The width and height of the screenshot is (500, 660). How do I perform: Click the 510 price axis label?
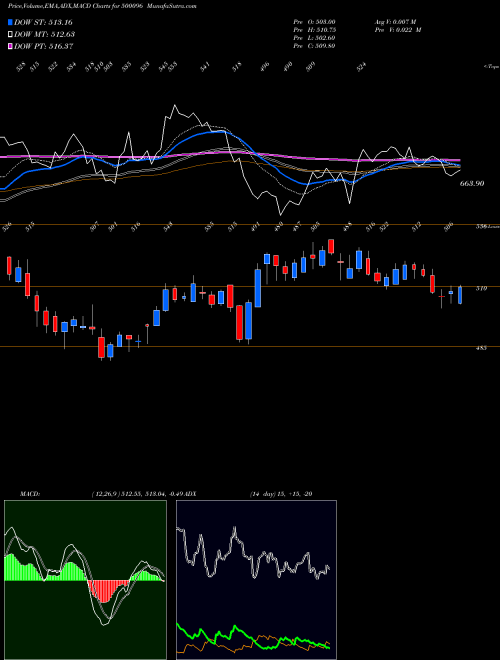click(481, 289)
